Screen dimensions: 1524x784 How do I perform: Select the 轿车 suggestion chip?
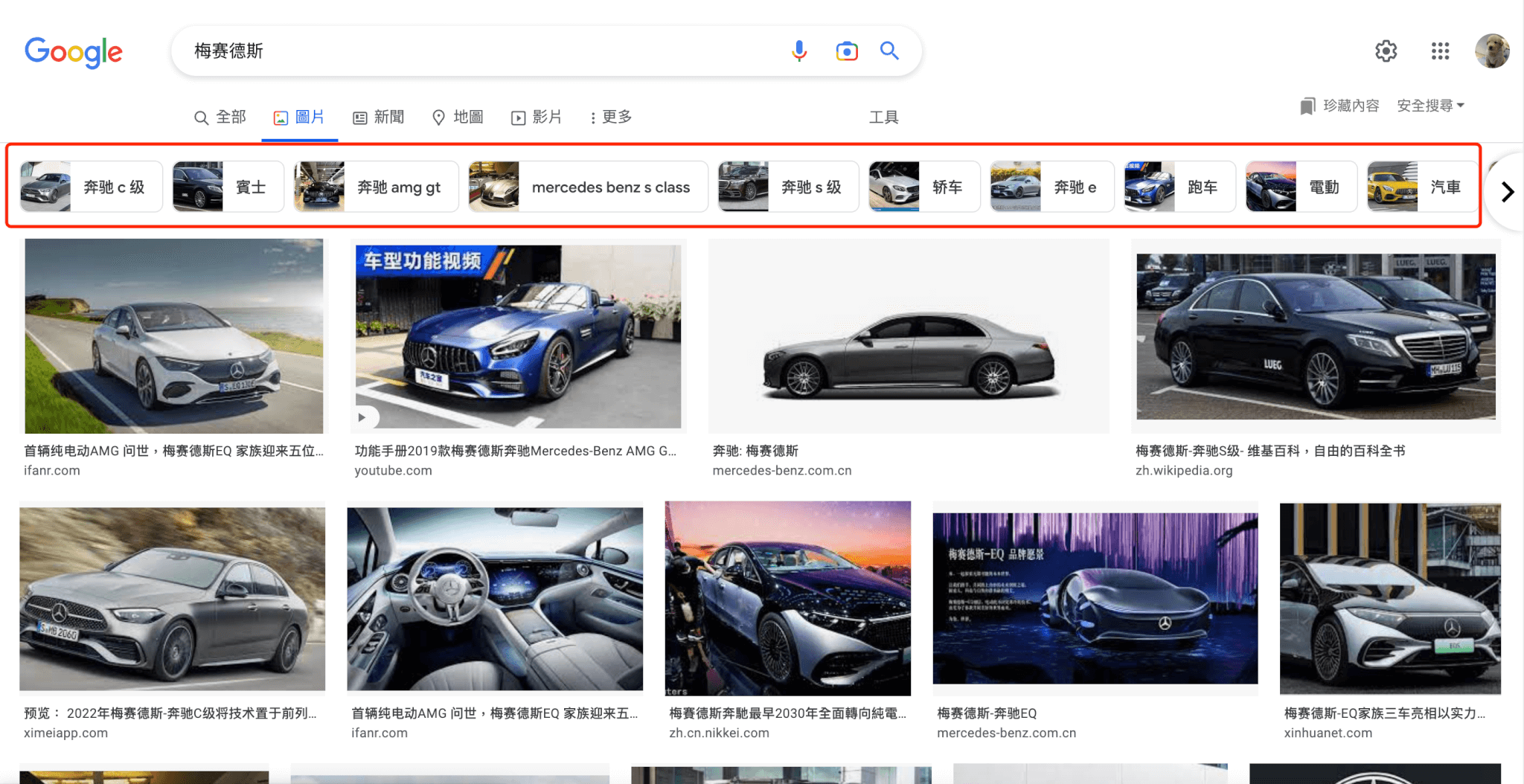[x=925, y=187]
